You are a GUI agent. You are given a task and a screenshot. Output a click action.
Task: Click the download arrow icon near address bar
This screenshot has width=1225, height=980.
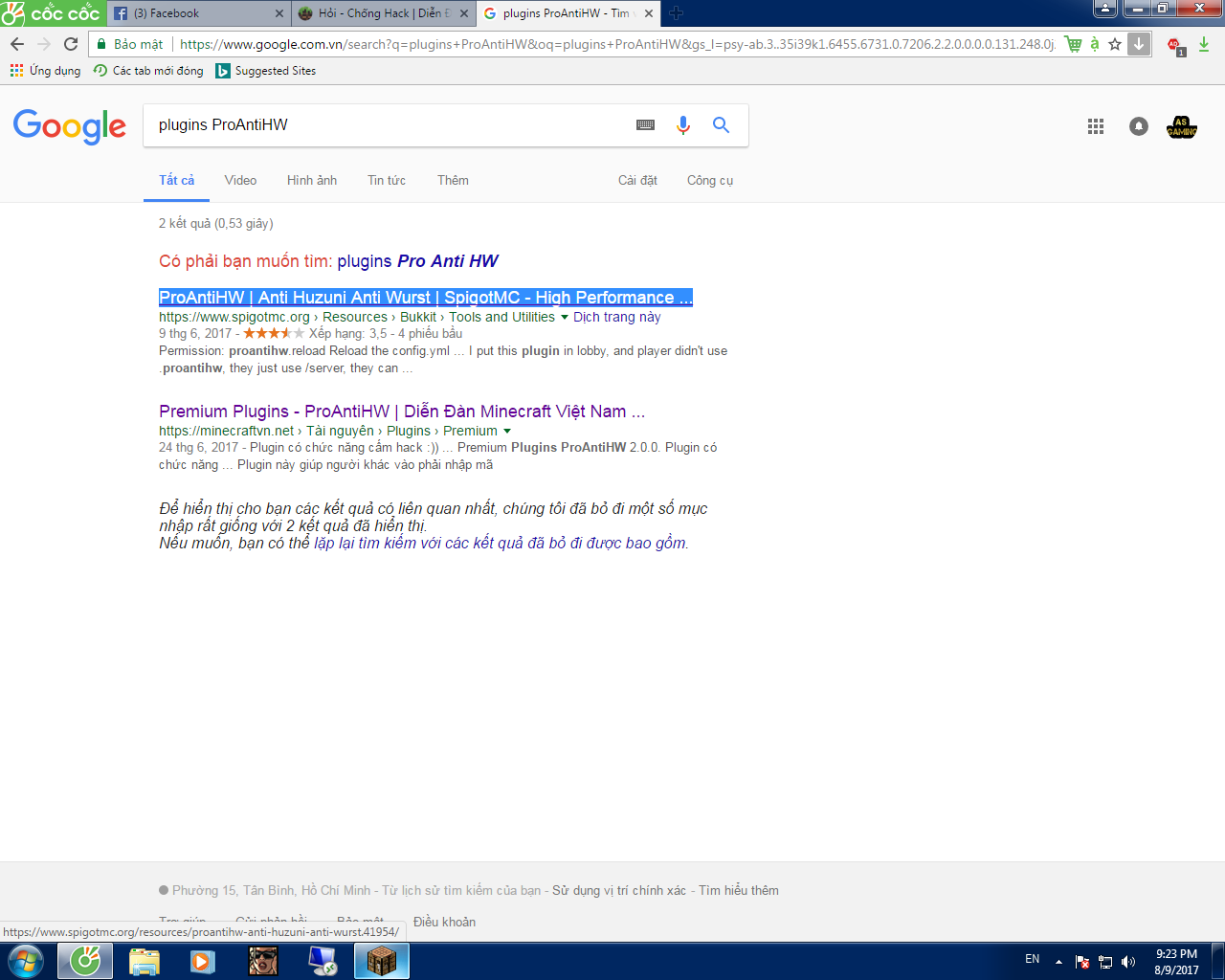1137,43
